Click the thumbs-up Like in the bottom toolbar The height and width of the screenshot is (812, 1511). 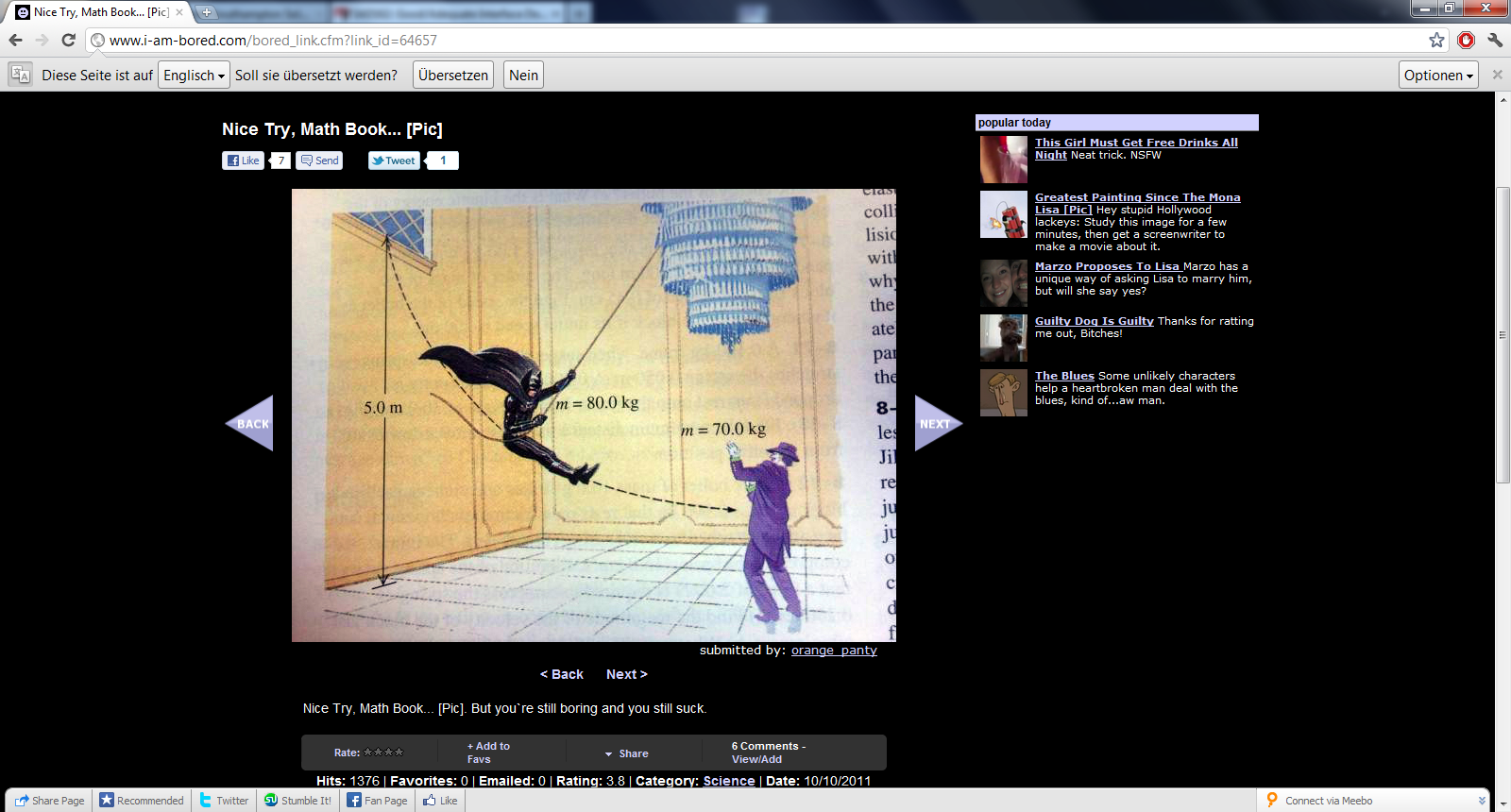pyautogui.click(x=440, y=801)
